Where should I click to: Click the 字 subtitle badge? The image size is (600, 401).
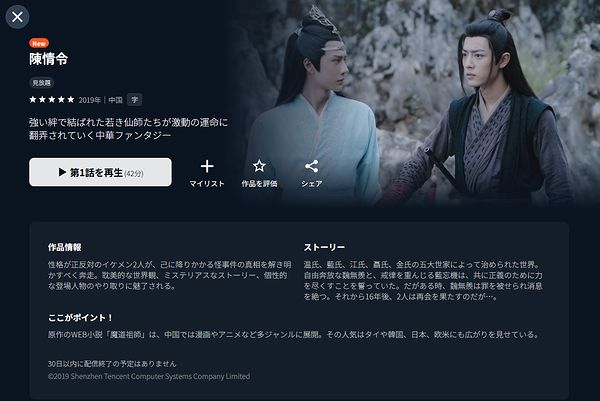pyautogui.click(x=135, y=100)
